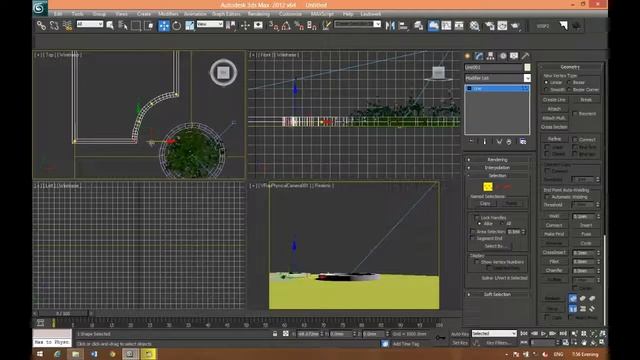This screenshot has height=360, width=640.
Task: Toggle the Percent Snap icon
Action: click(299, 25)
